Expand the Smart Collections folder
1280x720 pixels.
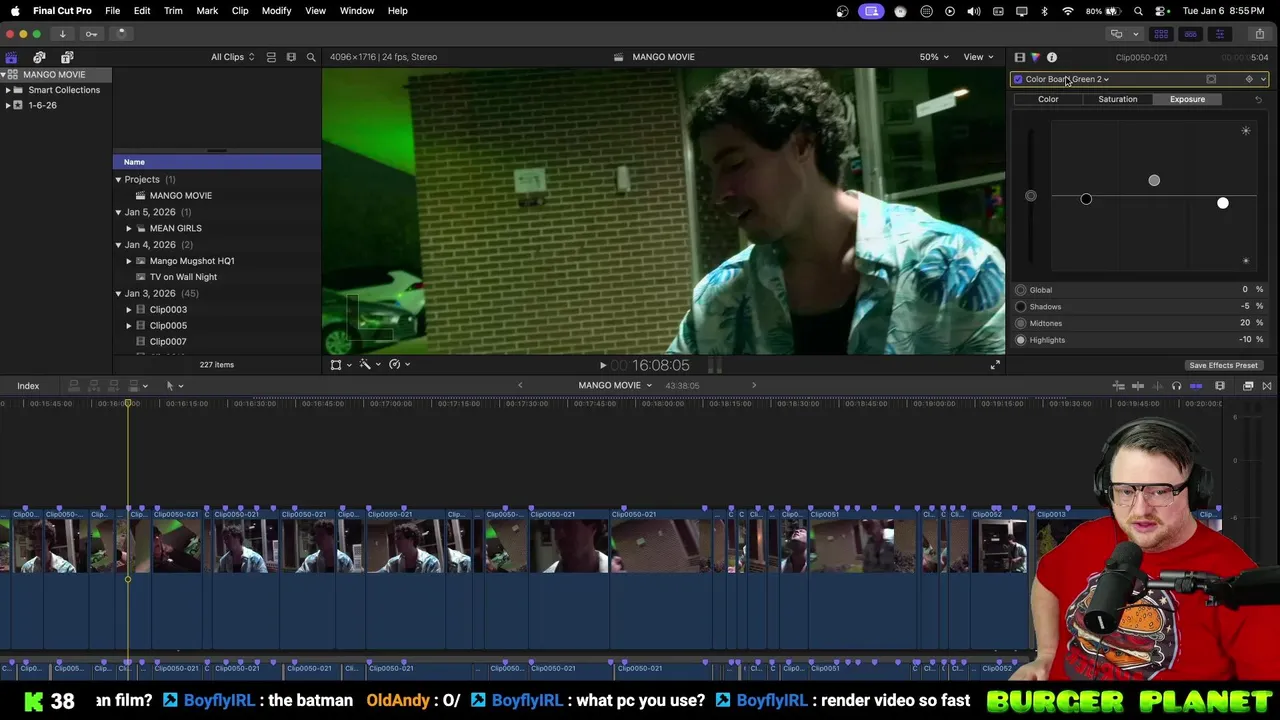pyautogui.click(x=8, y=90)
